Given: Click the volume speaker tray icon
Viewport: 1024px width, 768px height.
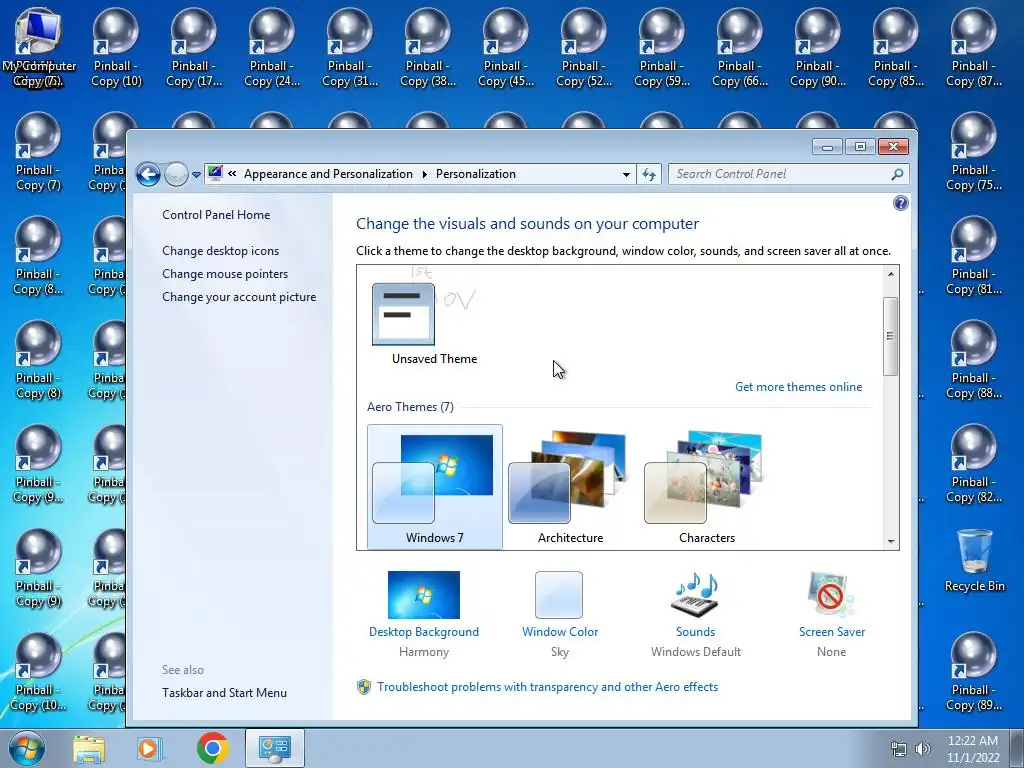Looking at the screenshot, I should coord(923,749).
